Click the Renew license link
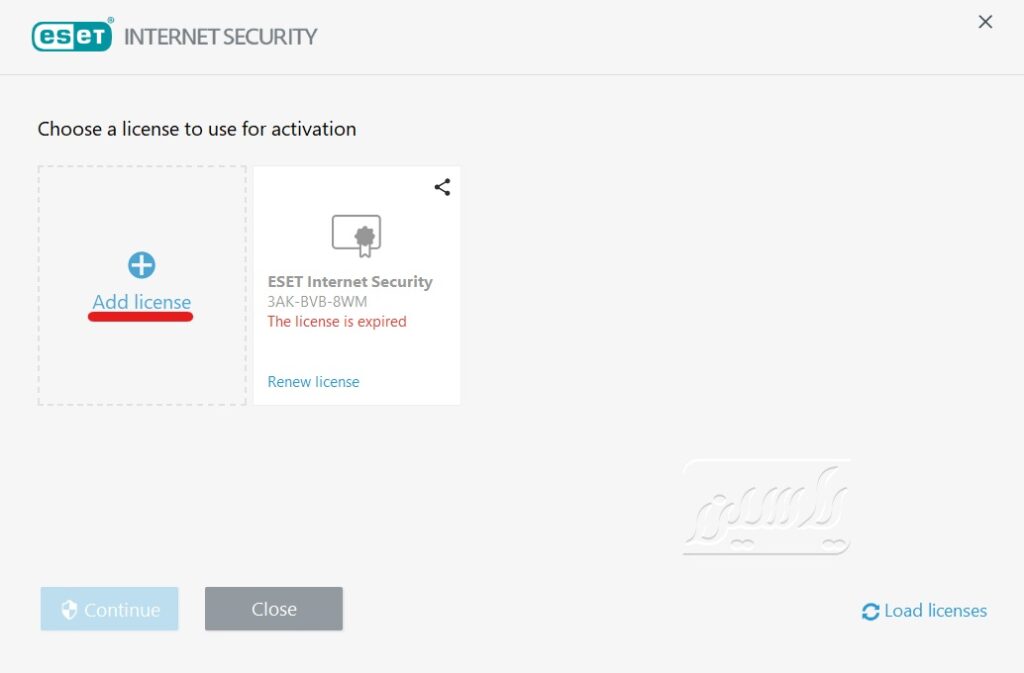The image size is (1024, 673). (313, 381)
